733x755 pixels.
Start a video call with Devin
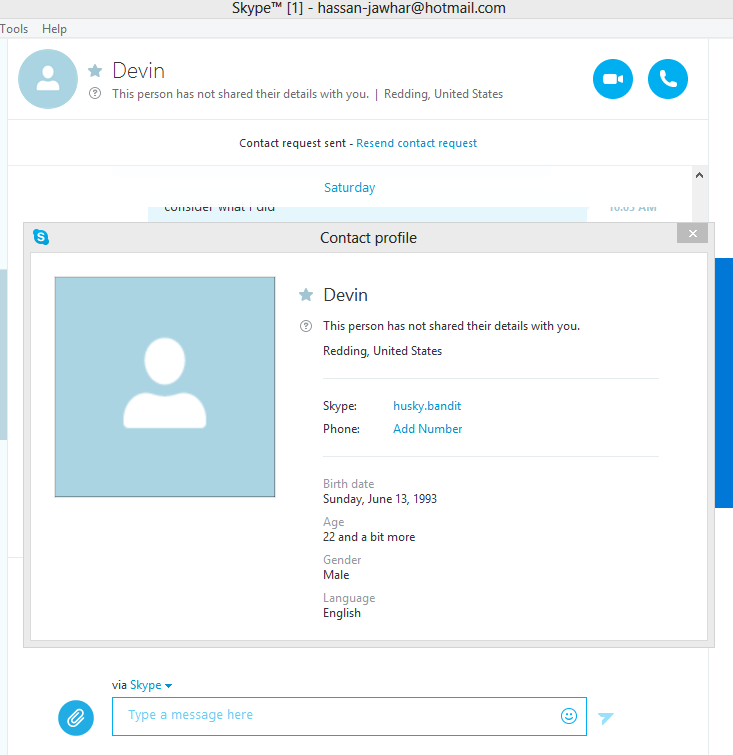(613, 79)
